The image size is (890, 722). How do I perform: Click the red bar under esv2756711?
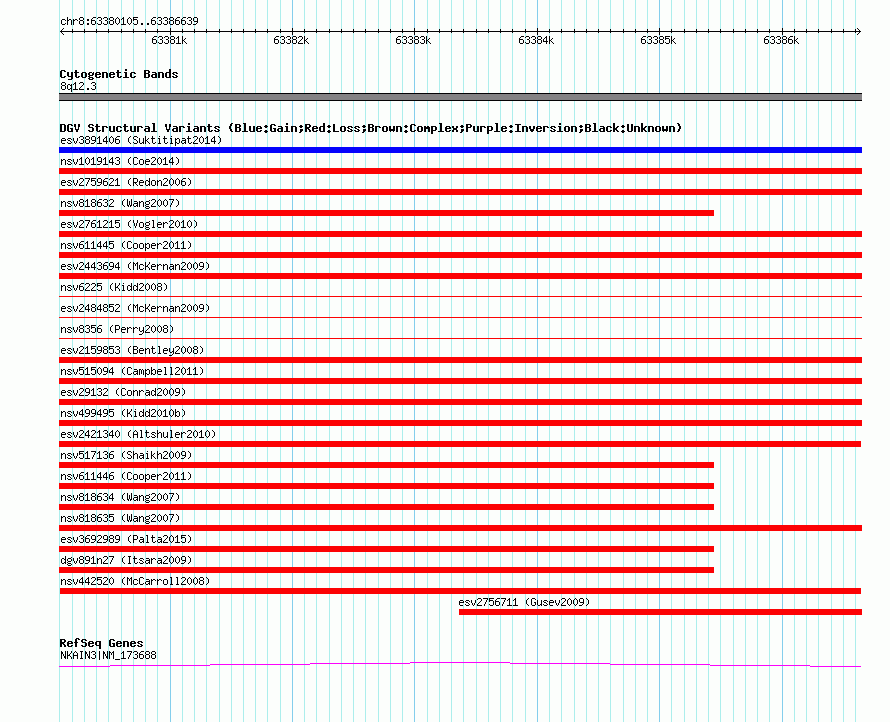pos(660,612)
